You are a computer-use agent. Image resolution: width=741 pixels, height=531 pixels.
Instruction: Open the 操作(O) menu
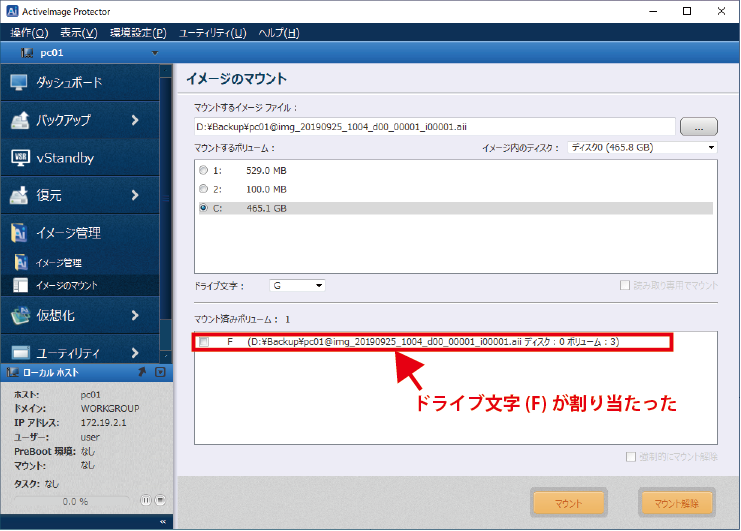(28, 33)
